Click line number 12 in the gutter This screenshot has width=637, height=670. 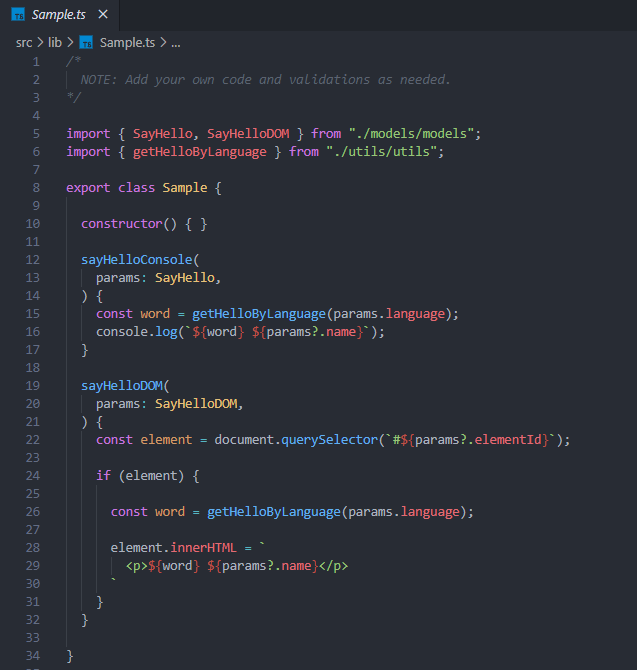pos(33,260)
